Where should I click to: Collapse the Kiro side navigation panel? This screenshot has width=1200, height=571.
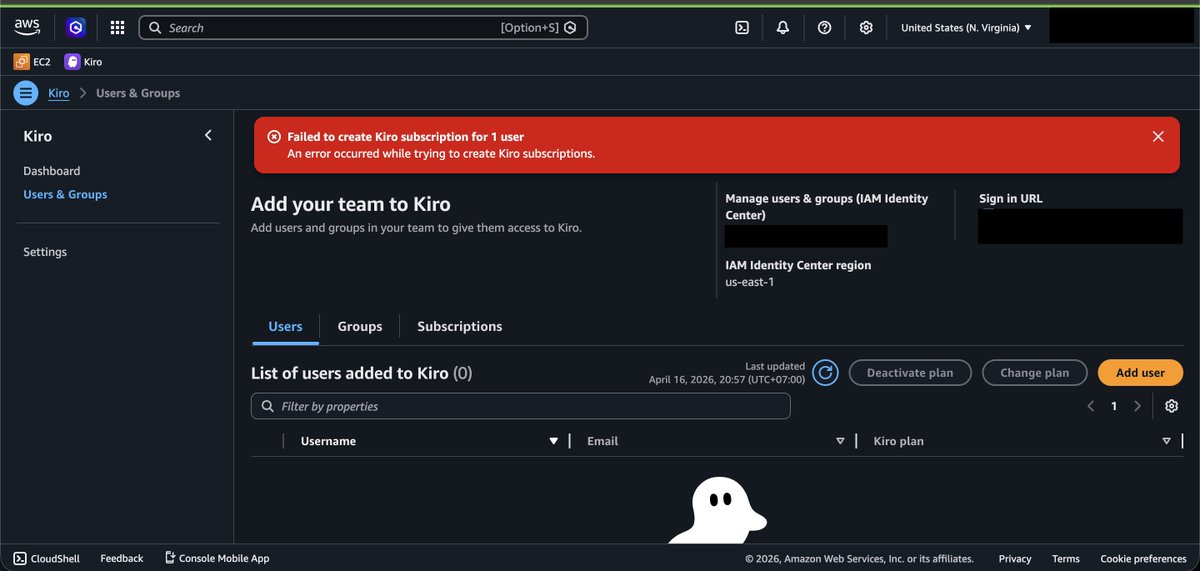(208, 135)
